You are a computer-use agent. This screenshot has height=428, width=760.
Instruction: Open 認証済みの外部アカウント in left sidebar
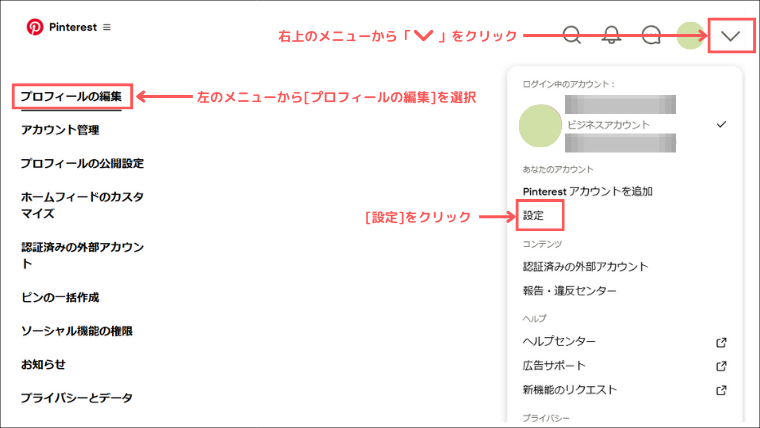(82, 255)
